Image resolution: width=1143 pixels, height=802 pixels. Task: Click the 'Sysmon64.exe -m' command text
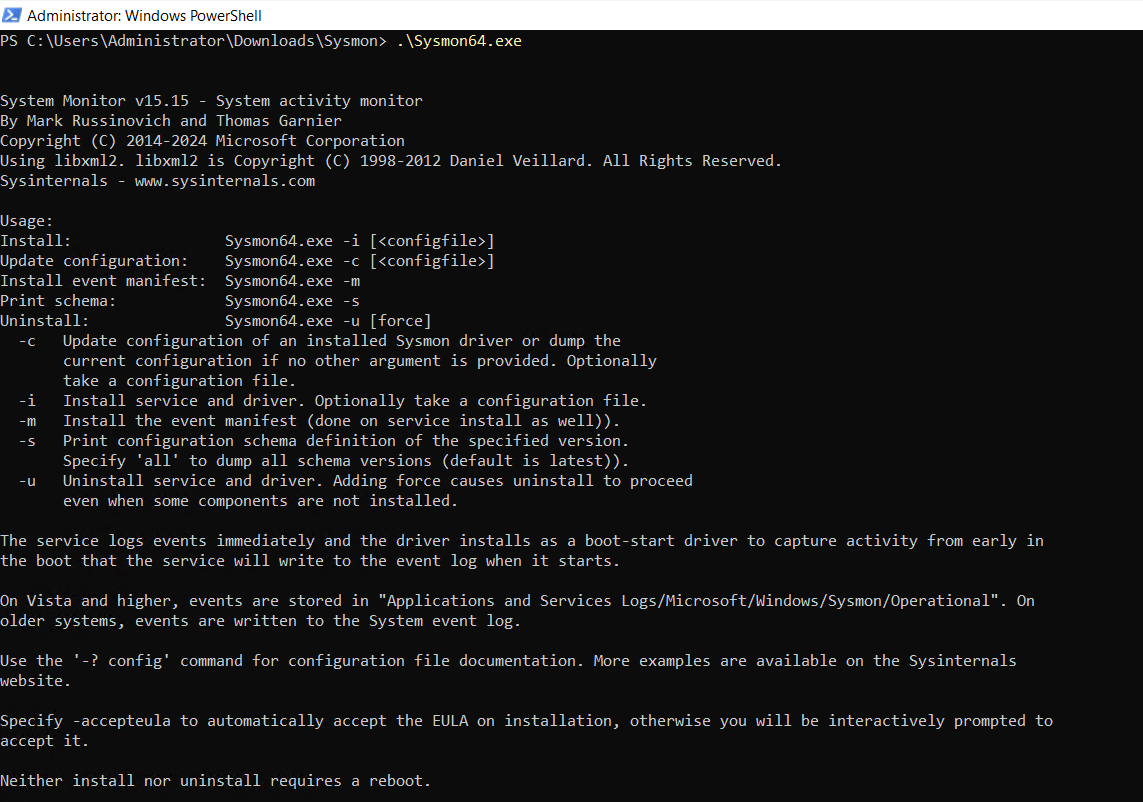pos(292,281)
